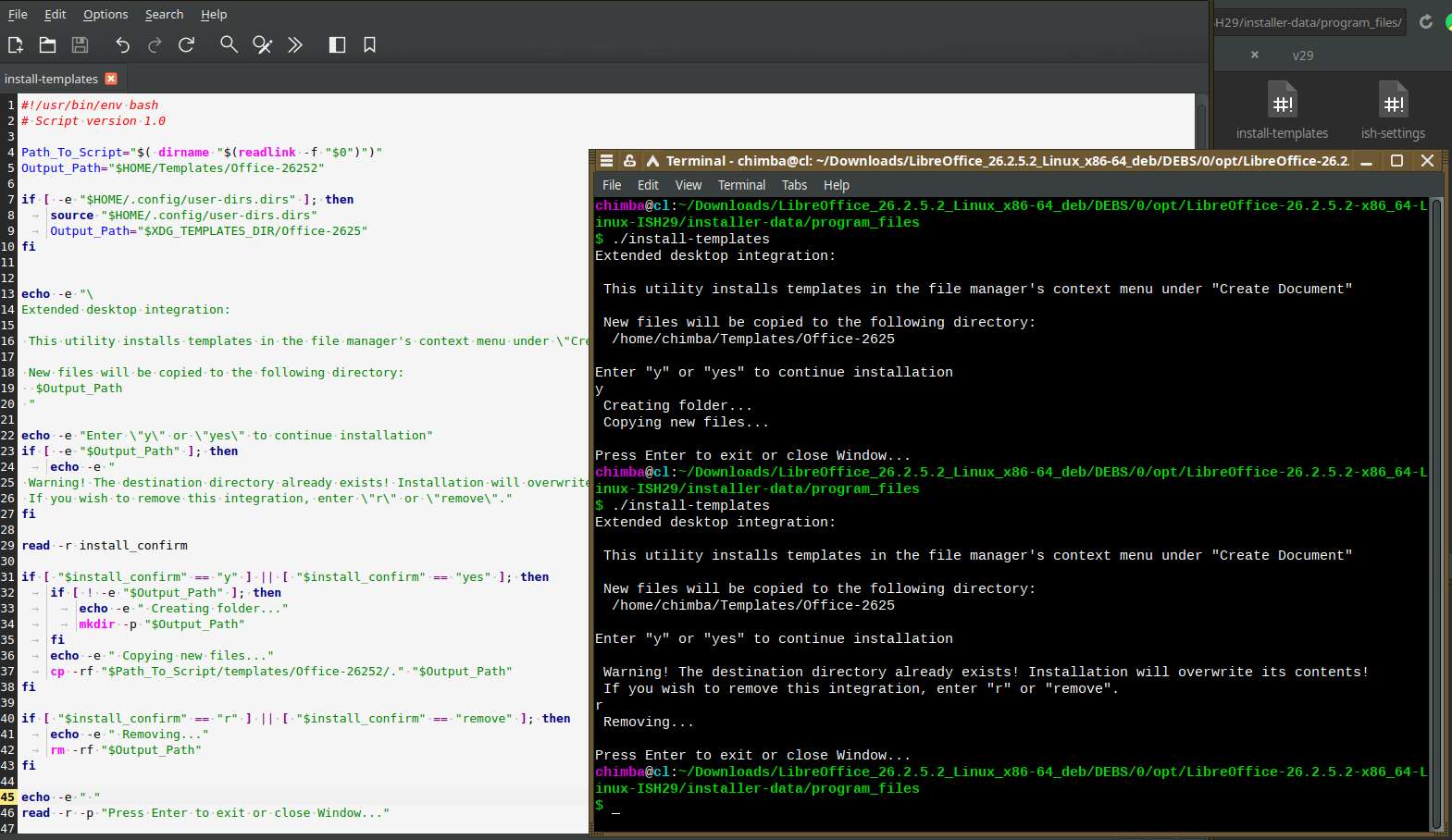Click the double-chevron Go To icon
1452x840 pixels.
coord(295,44)
